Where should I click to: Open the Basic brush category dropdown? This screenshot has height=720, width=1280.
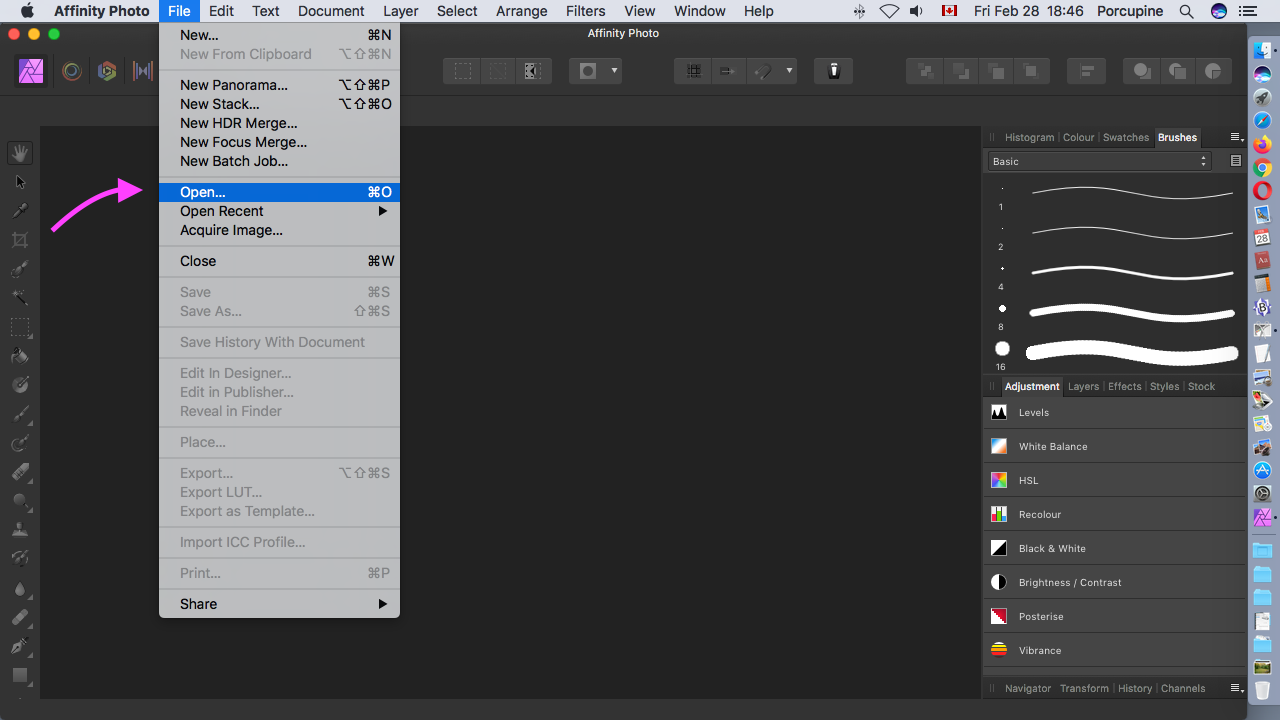tap(1099, 161)
